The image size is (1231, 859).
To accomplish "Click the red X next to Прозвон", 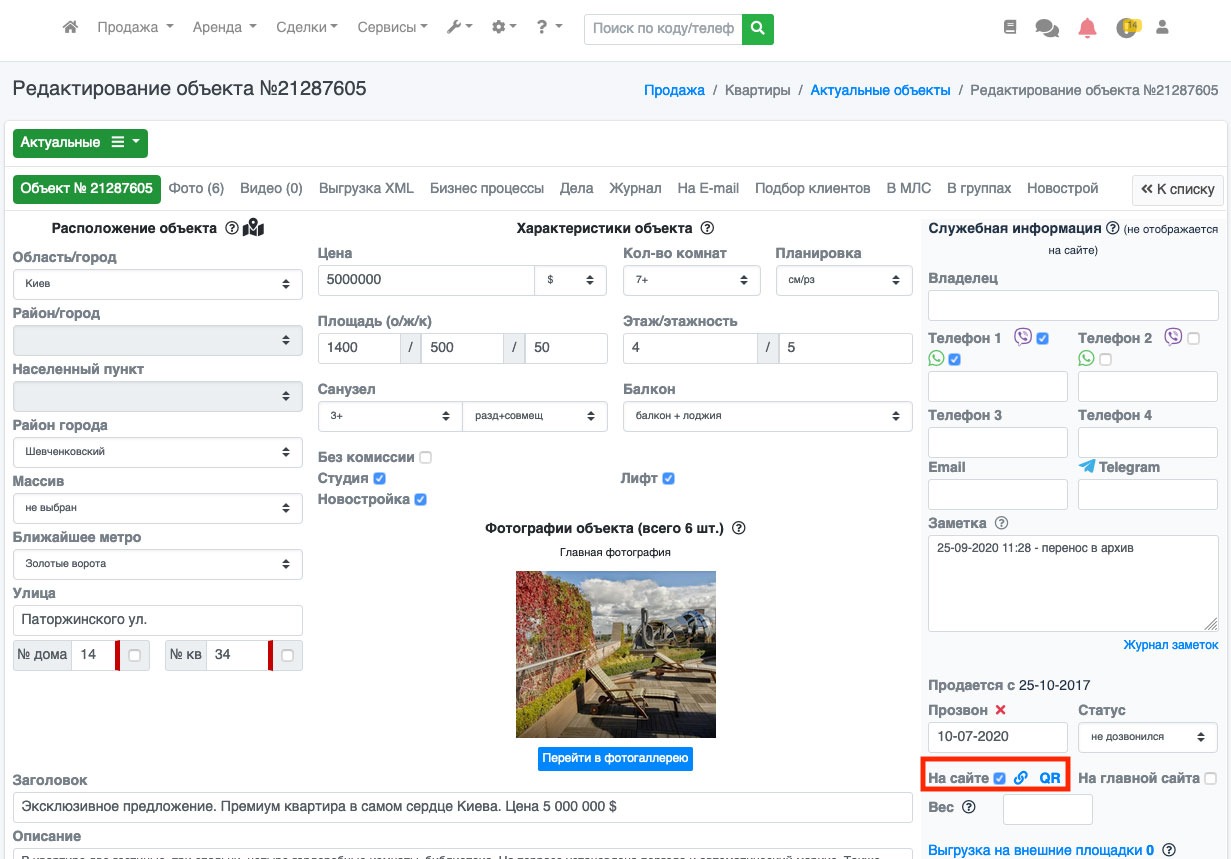I will click(x=1000, y=710).
